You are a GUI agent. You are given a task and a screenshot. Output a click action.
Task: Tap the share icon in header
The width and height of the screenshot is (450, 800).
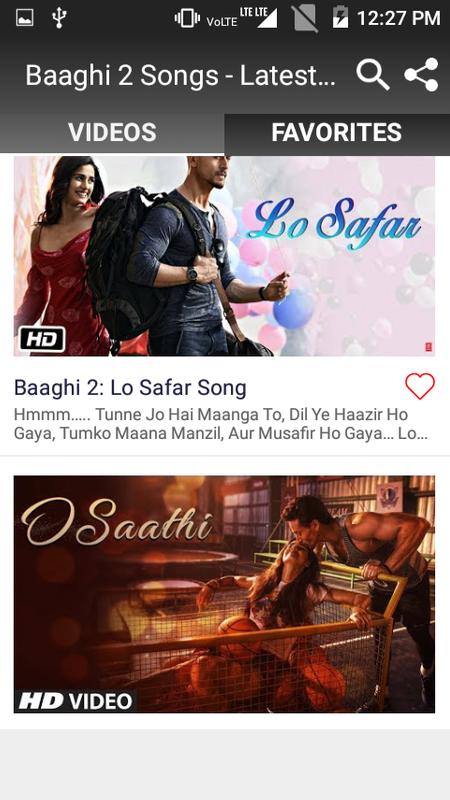click(421, 74)
